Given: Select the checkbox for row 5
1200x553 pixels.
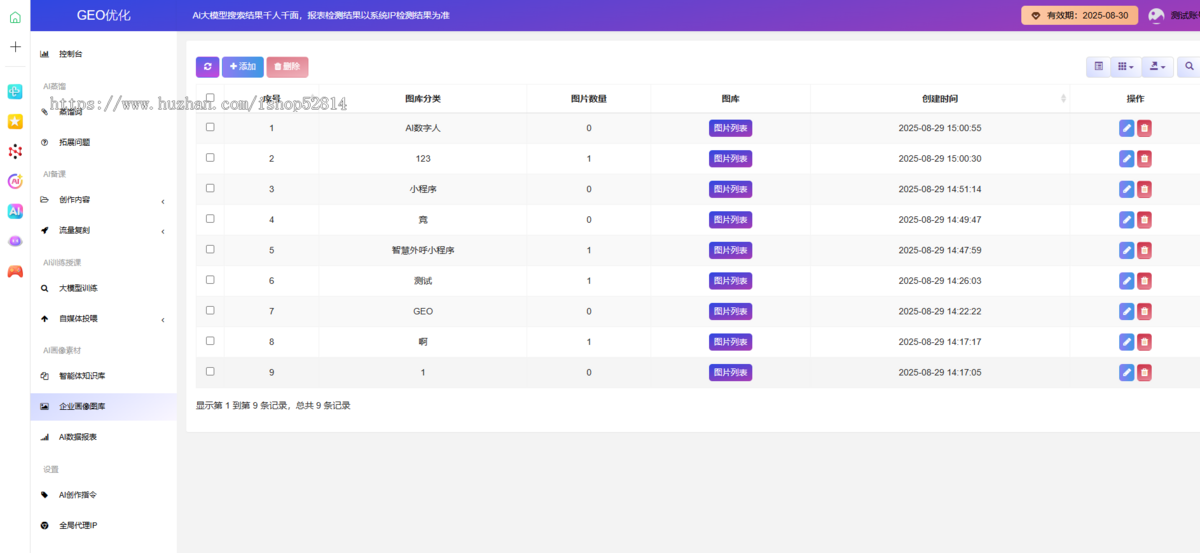Looking at the screenshot, I should pos(210,249).
